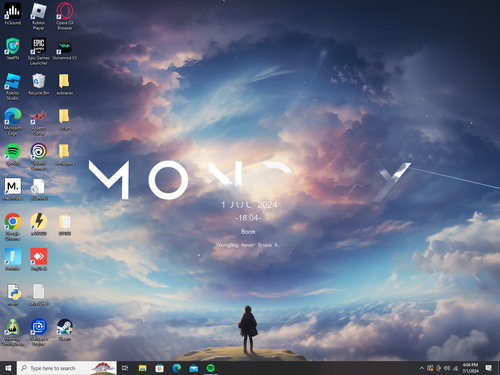Open the FxSound desktop shortcut
This screenshot has height=375, width=500.
[x=13, y=14]
